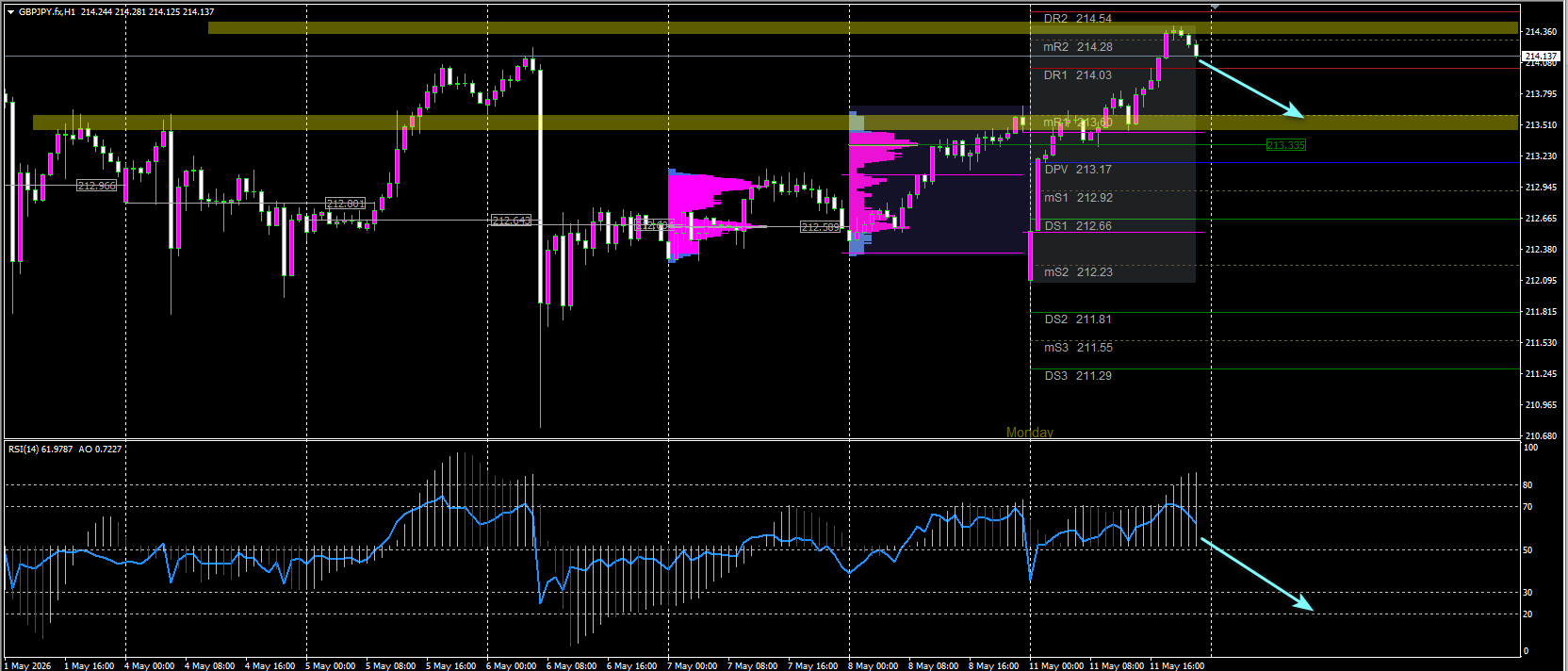Select the 7 May 00:00 time label

pyautogui.click(x=692, y=665)
